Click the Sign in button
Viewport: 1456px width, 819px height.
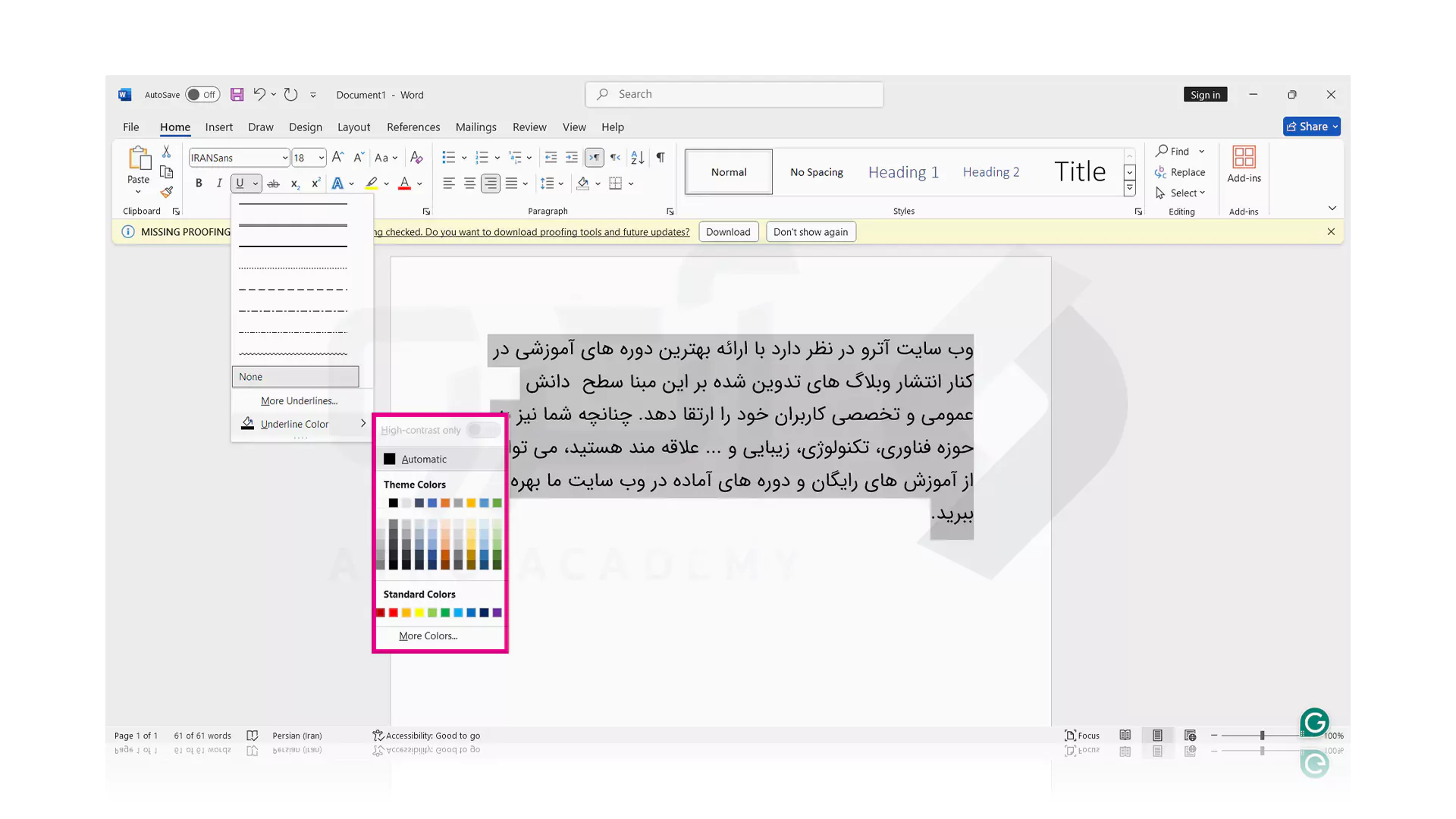(x=1205, y=95)
